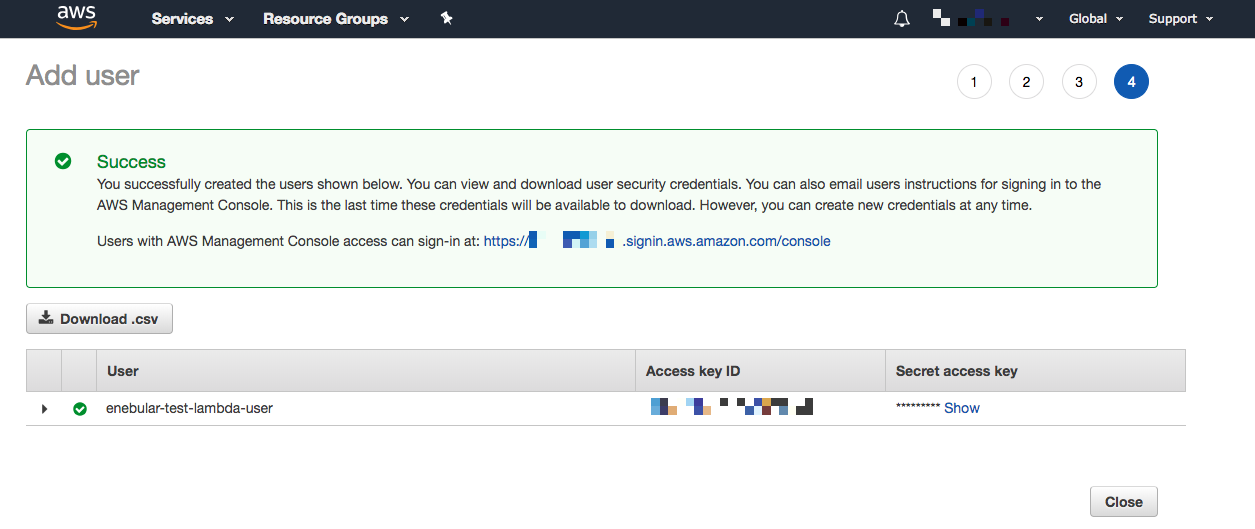Image resolution: width=1255 pixels, height=529 pixels.
Task: Click the green Success checkmark icon
Action: click(63, 161)
